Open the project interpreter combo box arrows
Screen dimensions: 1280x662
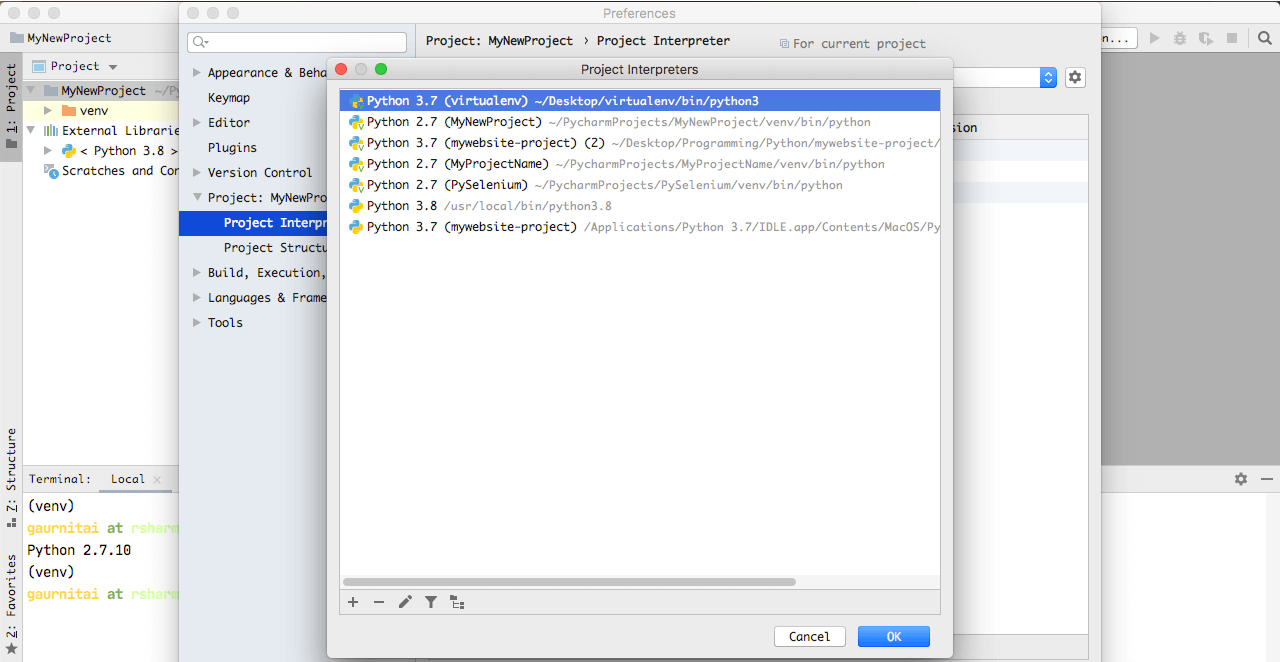click(1048, 77)
